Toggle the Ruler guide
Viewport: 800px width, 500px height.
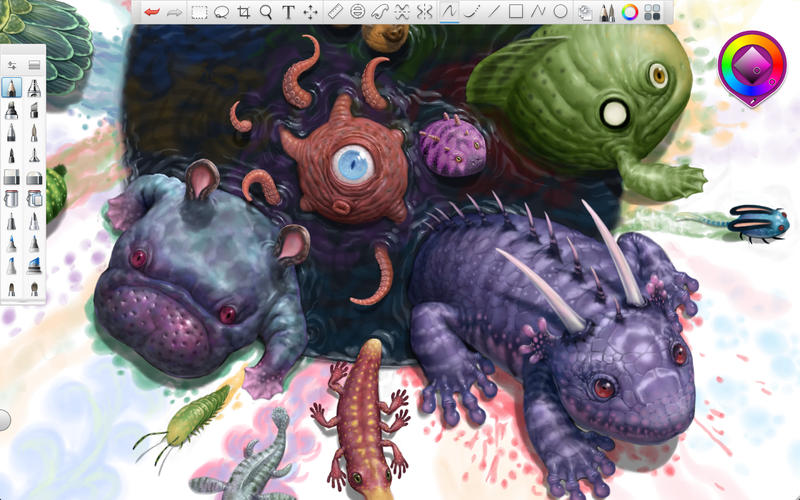pos(336,12)
